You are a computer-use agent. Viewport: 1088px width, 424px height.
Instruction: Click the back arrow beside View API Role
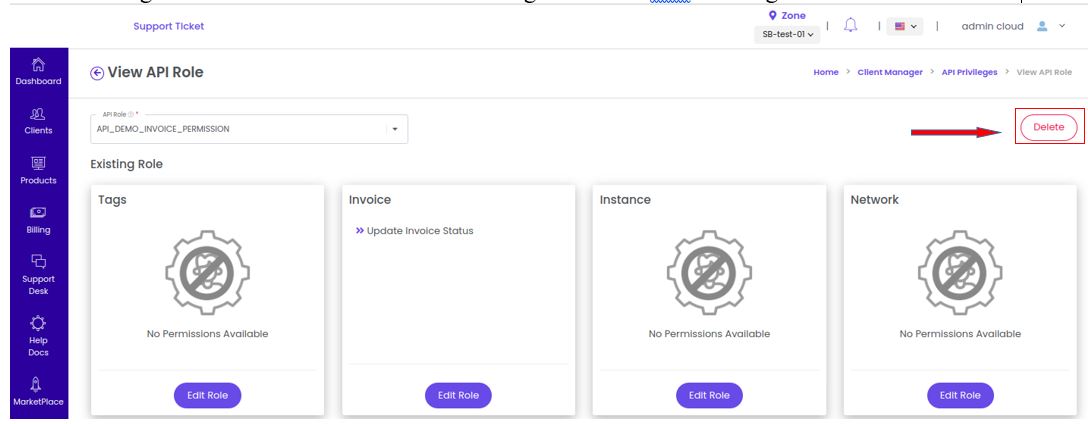97,73
